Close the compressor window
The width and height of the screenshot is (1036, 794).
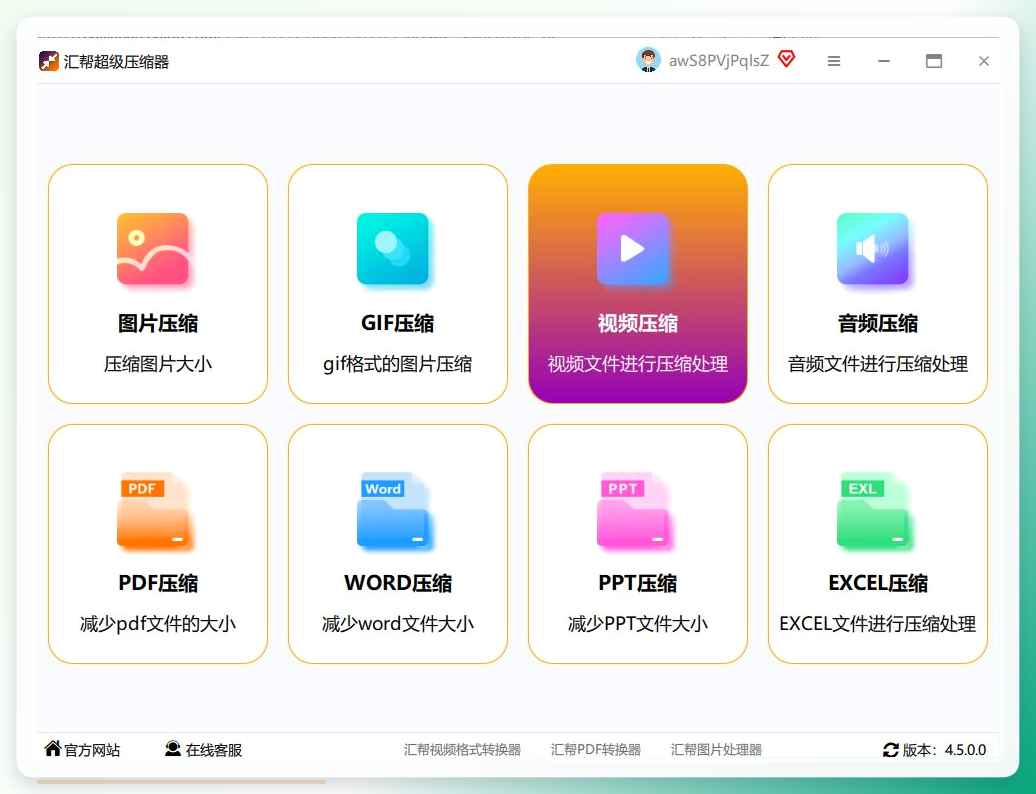pyautogui.click(x=984, y=61)
